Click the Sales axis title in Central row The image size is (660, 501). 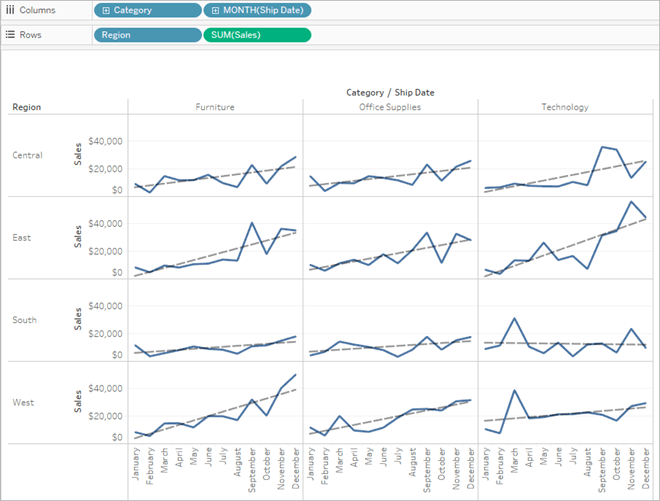(77, 154)
